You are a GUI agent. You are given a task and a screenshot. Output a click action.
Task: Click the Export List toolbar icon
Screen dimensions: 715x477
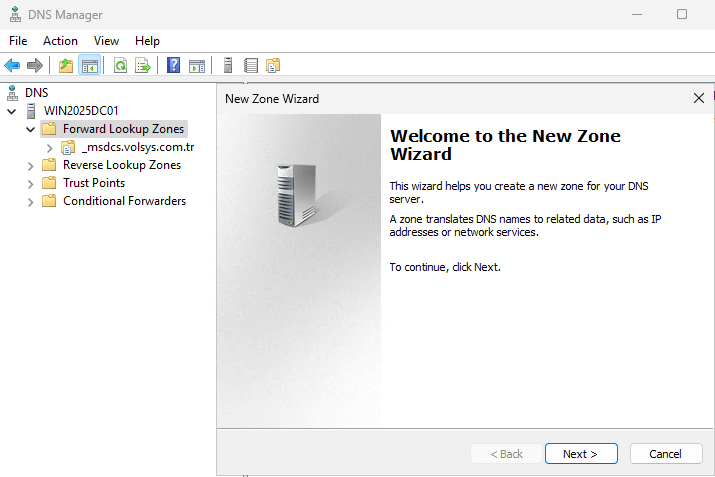click(x=143, y=66)
